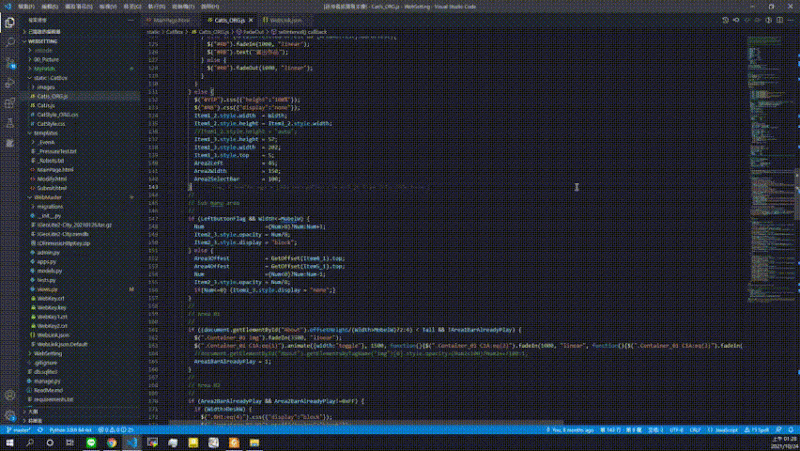Click the VS Code taskbar icon
Viewport: 800px width, 451px height.
click(x=132, y=442)
